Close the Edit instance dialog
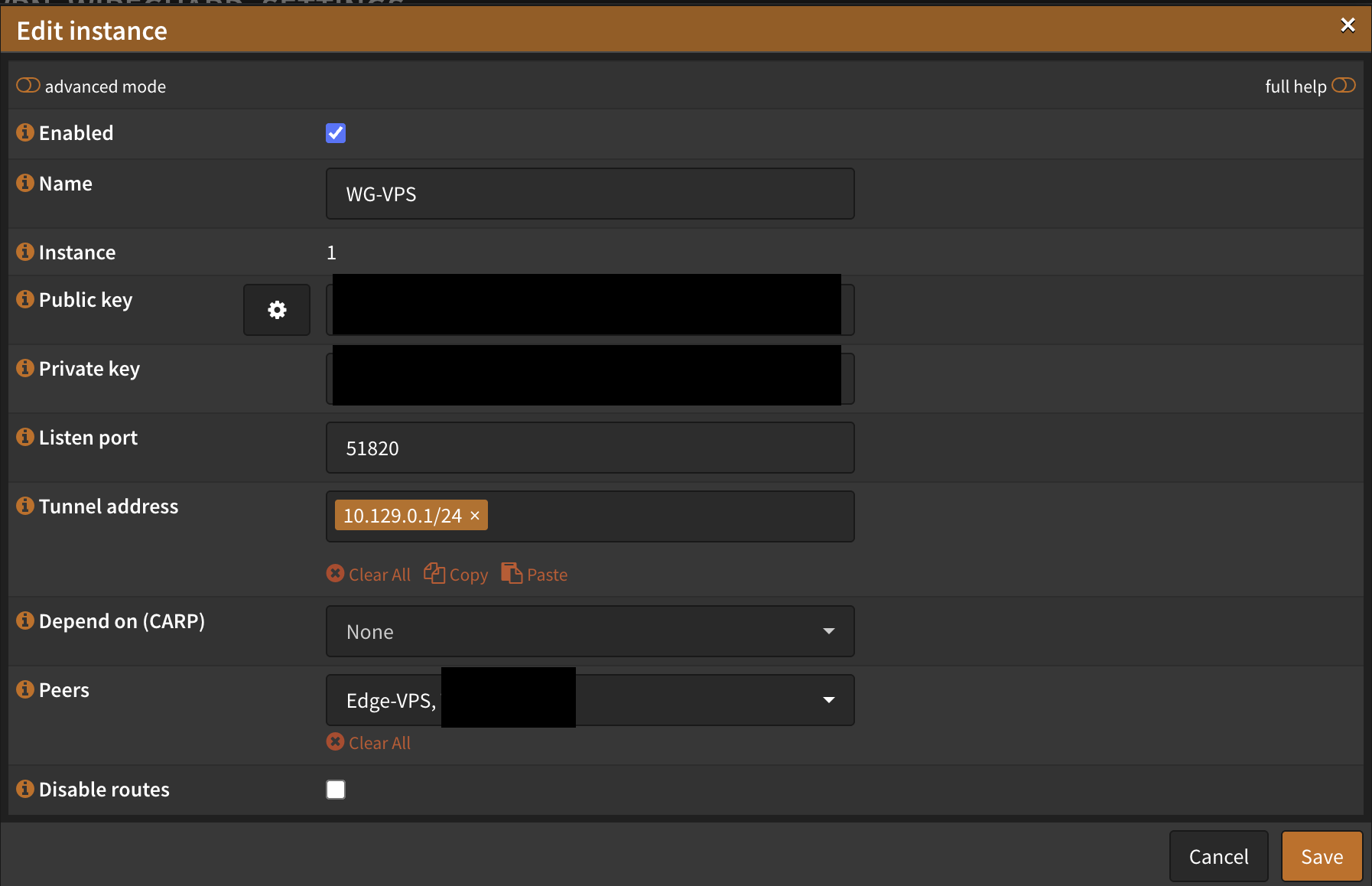Image resolution: width=1372 pixels, height=886 pixels. [x=1348, y=25]
